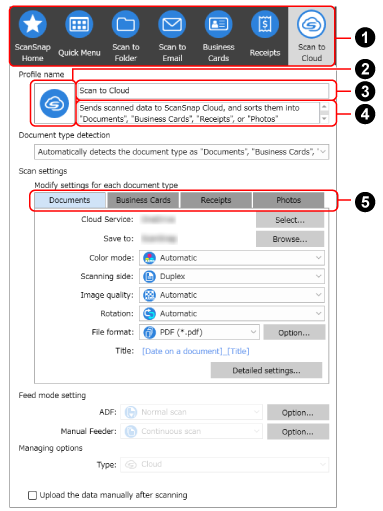Open the Rotation dropdown
Image resolution: width=383 pixels, height=511 pixels.
click(x=232, y=314)
